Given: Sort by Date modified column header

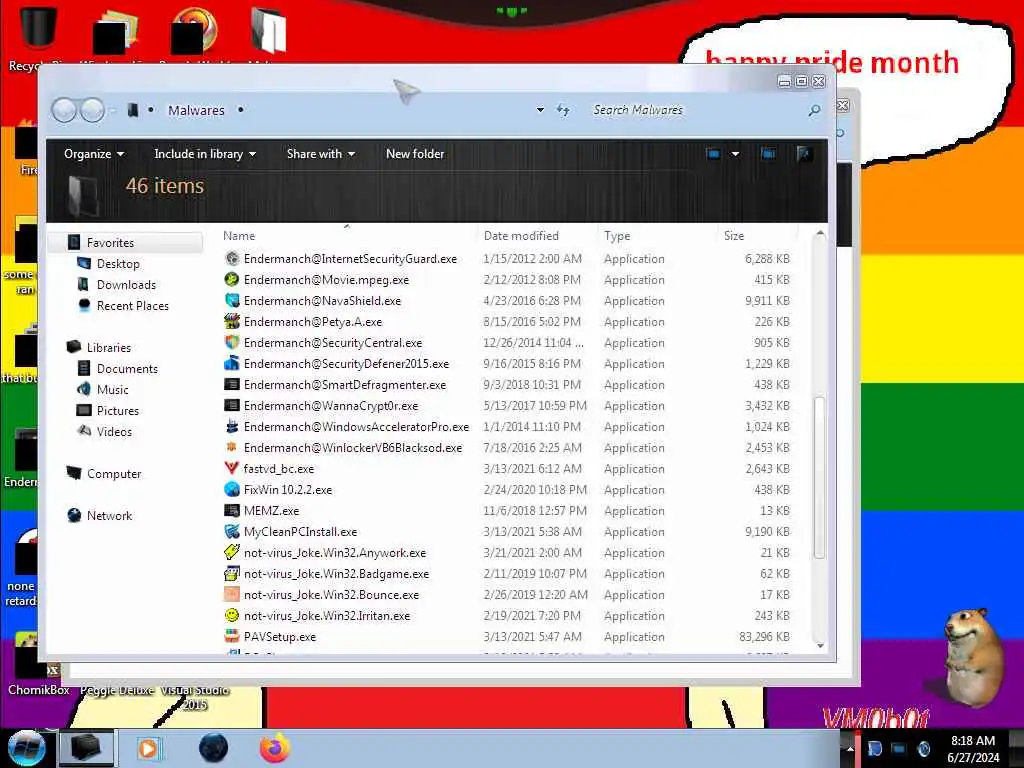Looking at the screenshot, I should point(521,236).
